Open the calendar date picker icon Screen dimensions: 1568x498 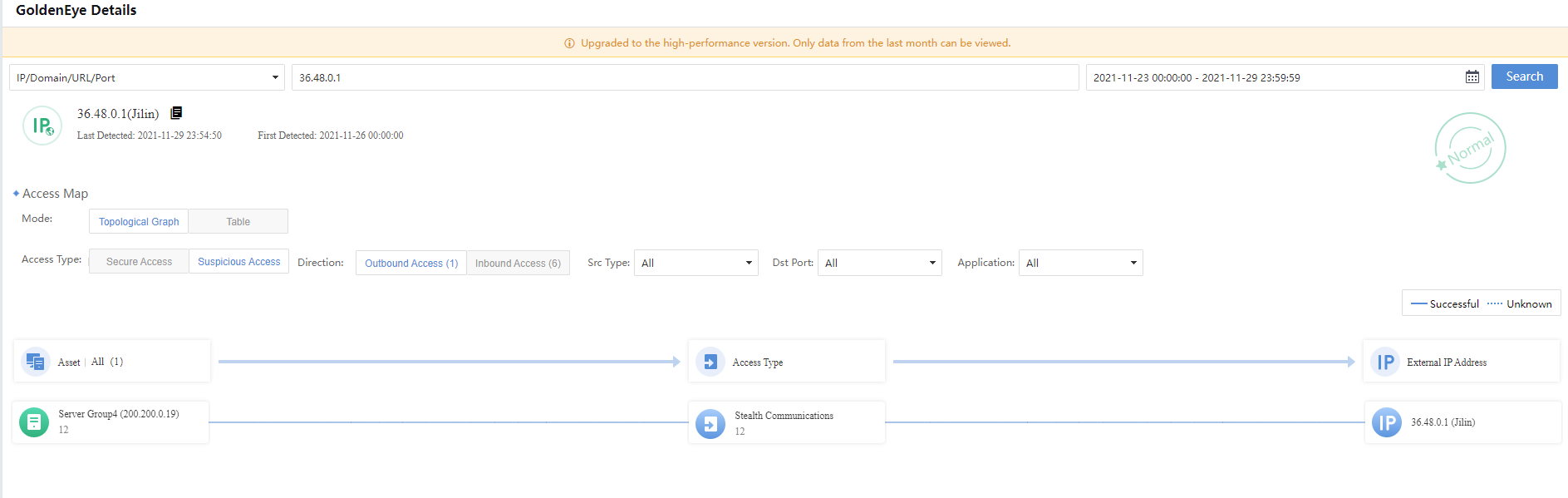click(1472, 77)
